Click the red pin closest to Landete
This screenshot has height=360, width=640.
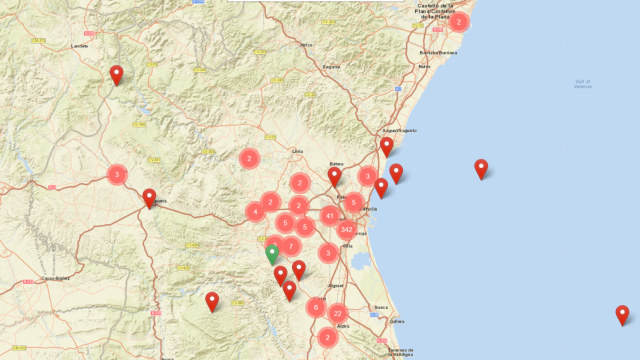[116, 75]
